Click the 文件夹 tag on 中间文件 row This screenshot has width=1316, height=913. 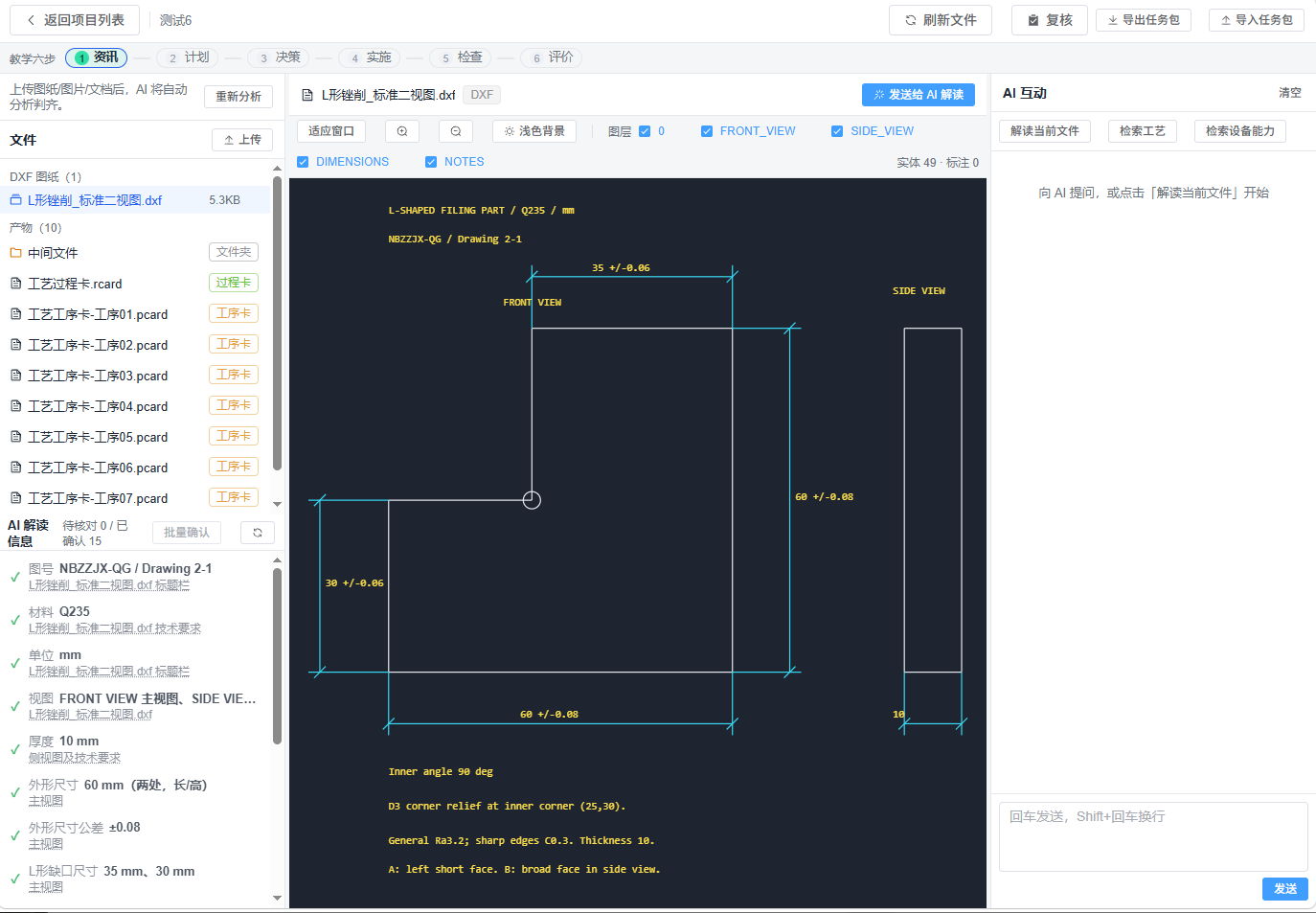234,252
